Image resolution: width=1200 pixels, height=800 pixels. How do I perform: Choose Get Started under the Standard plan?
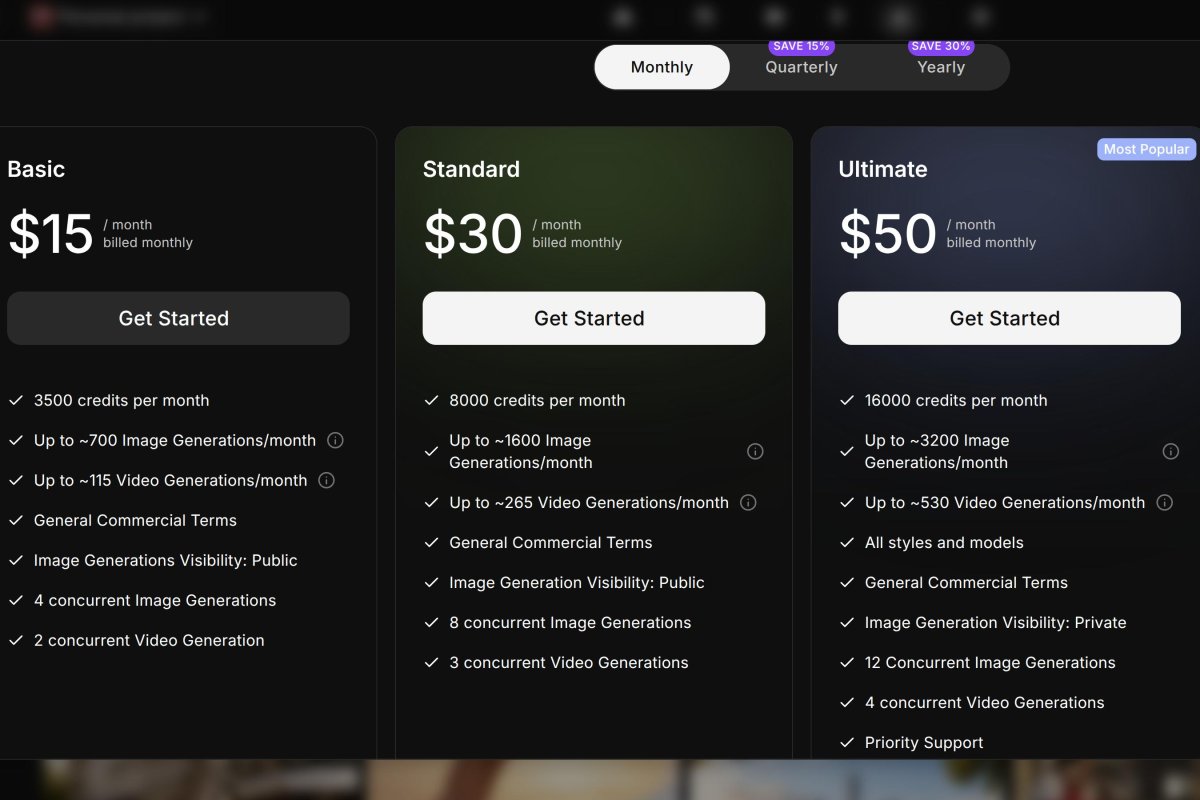click(x=594, y=318)
